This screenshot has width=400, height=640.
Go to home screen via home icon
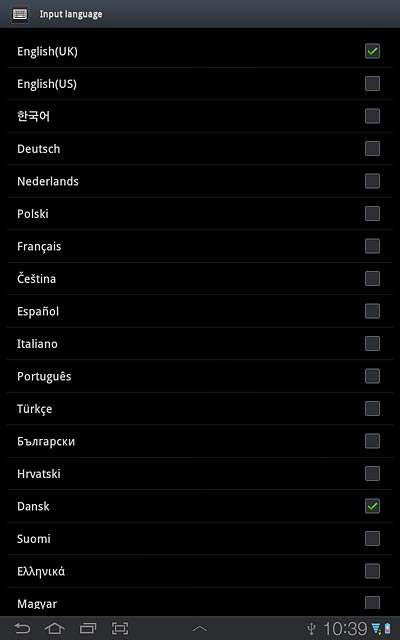tap(55, 628)
